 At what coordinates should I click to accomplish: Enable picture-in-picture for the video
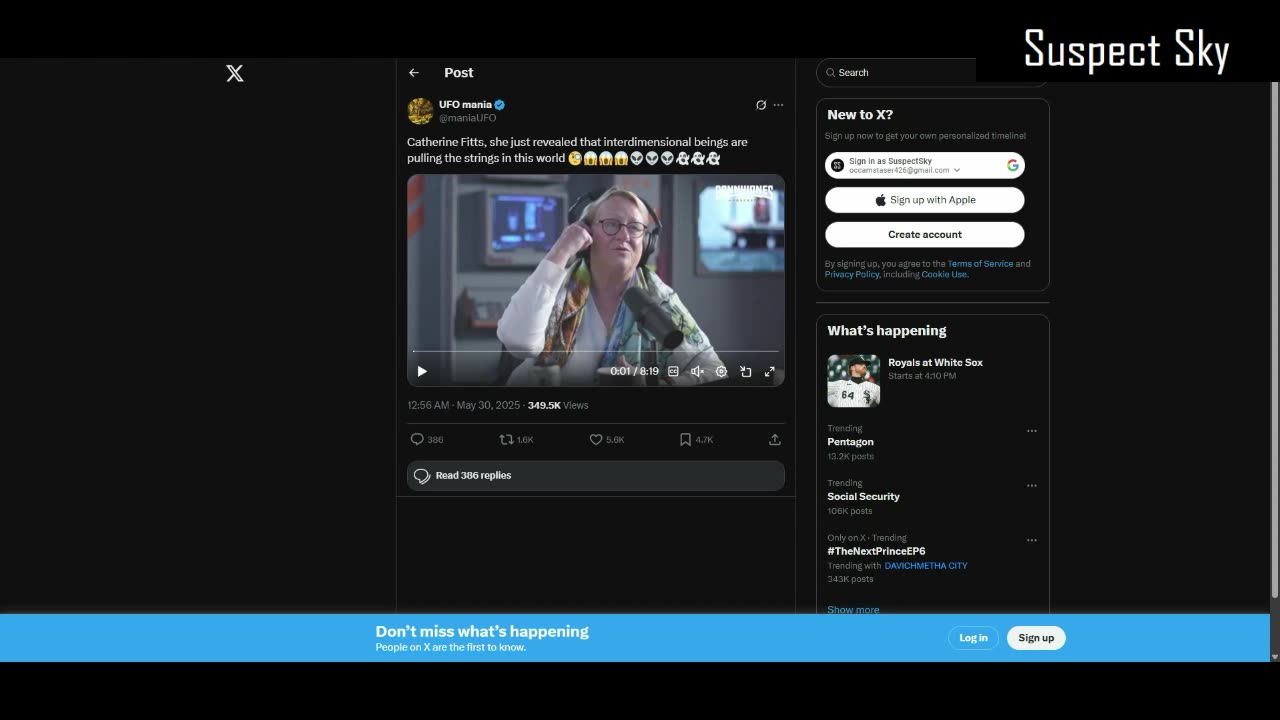(x=745, y=371)
